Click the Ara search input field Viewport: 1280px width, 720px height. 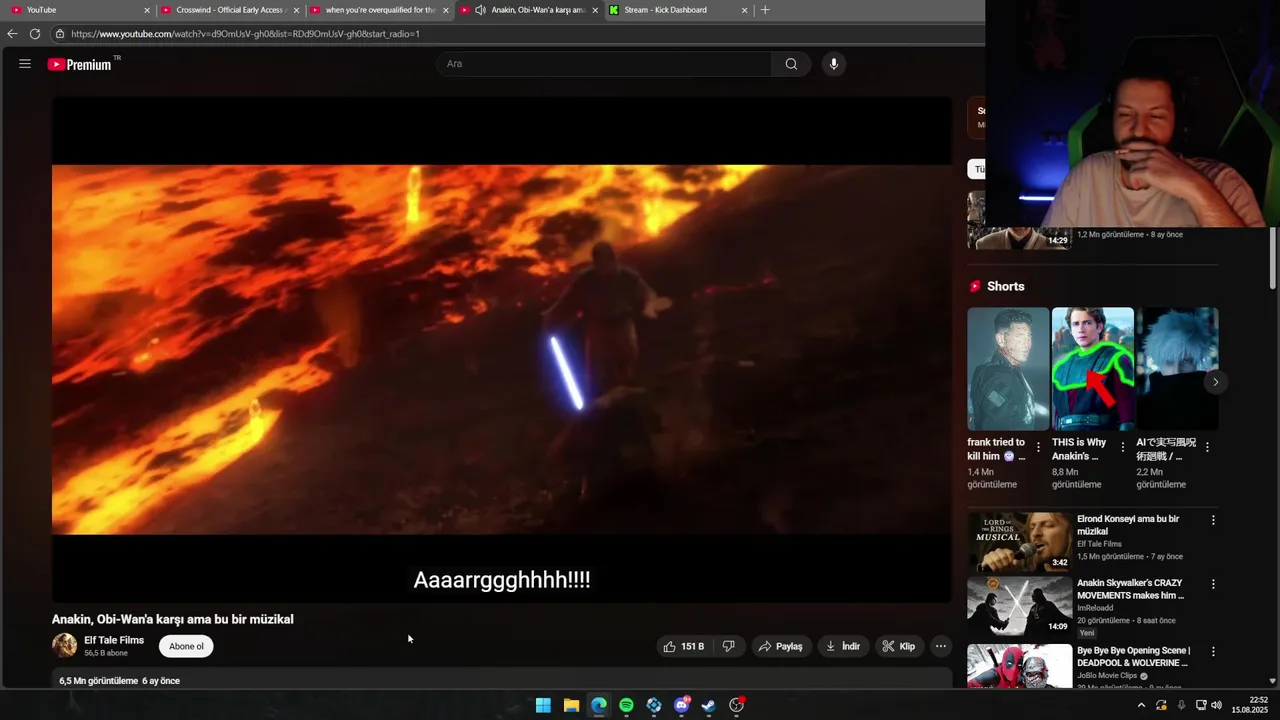pyautogui.click(x=603, y=64)
